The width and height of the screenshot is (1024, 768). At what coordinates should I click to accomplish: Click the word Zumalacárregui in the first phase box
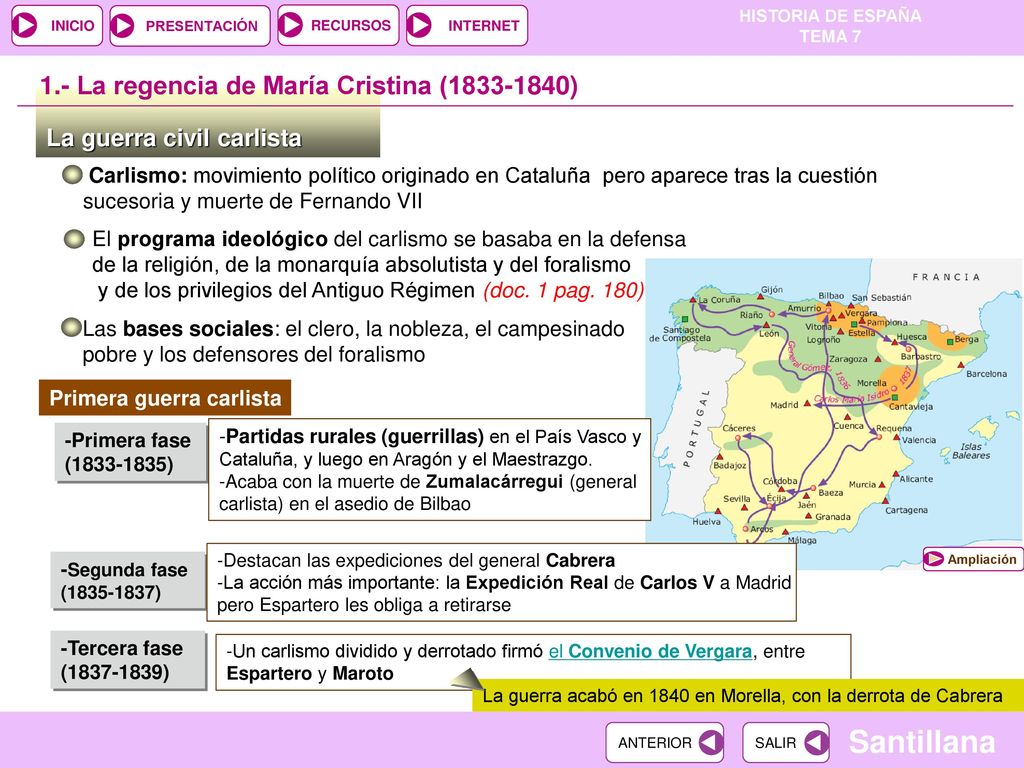point(494,482)
